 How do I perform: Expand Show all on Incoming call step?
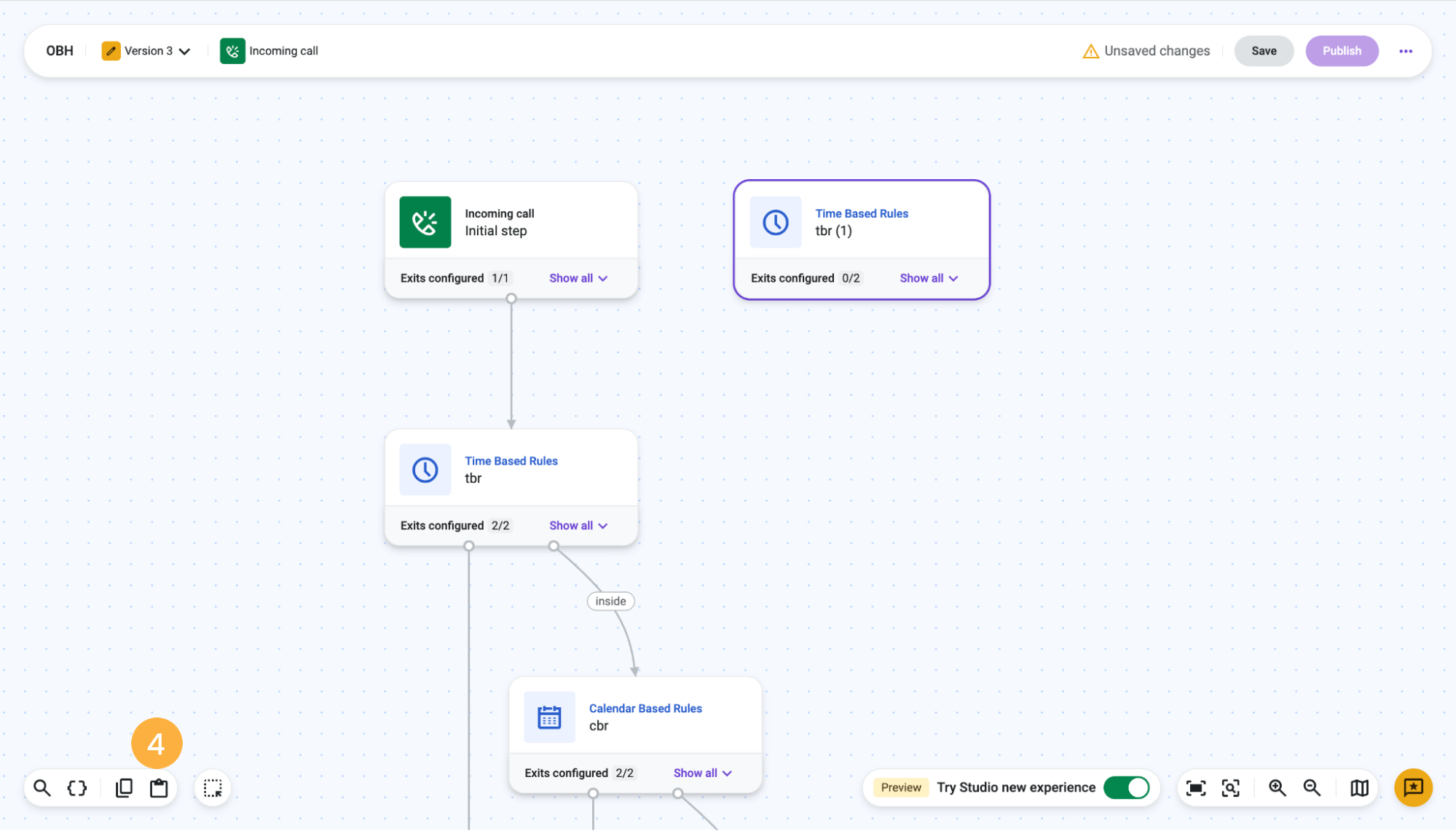[x=578, y=278]
